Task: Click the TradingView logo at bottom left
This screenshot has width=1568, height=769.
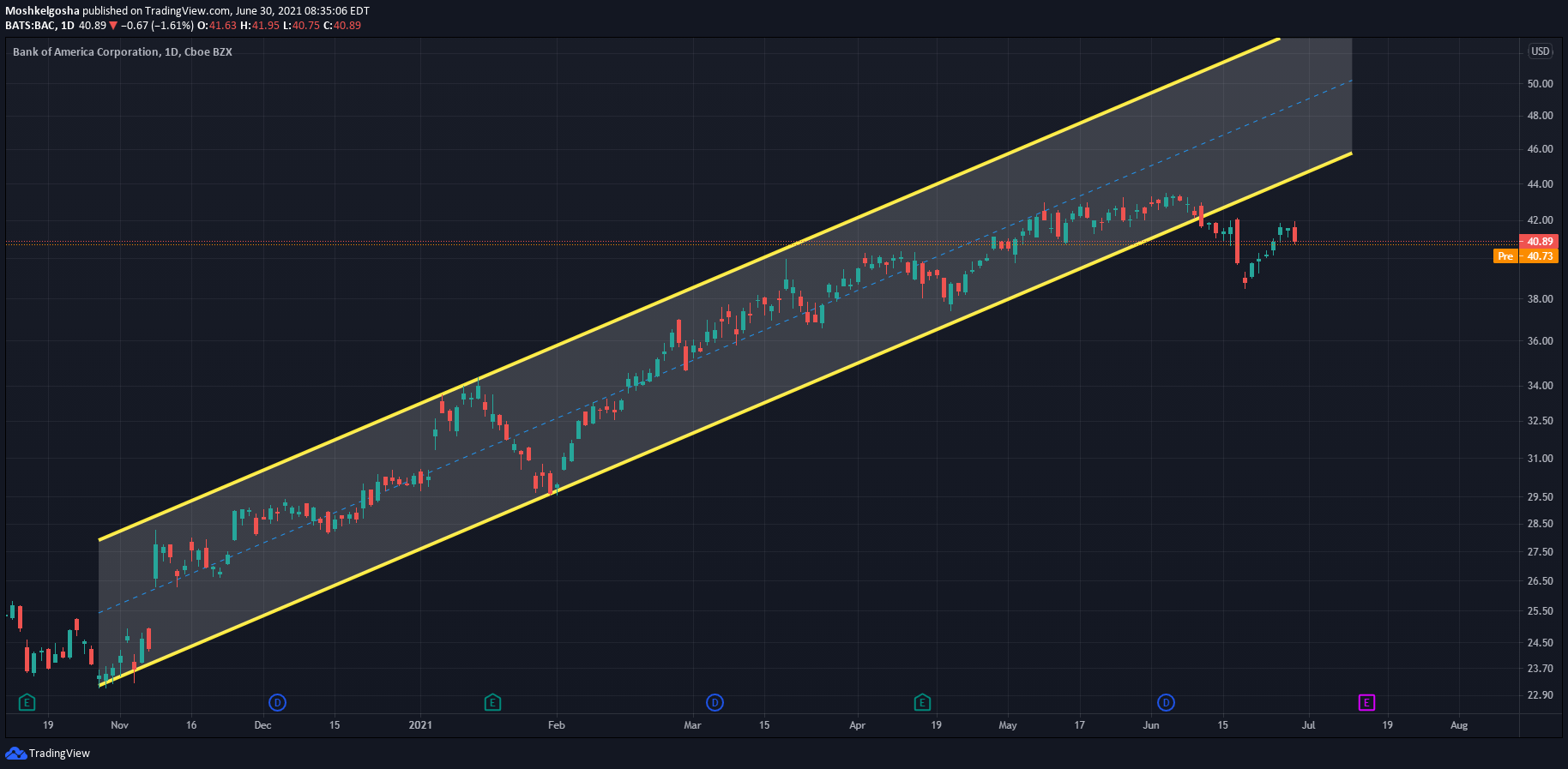Action: point(48,754)
